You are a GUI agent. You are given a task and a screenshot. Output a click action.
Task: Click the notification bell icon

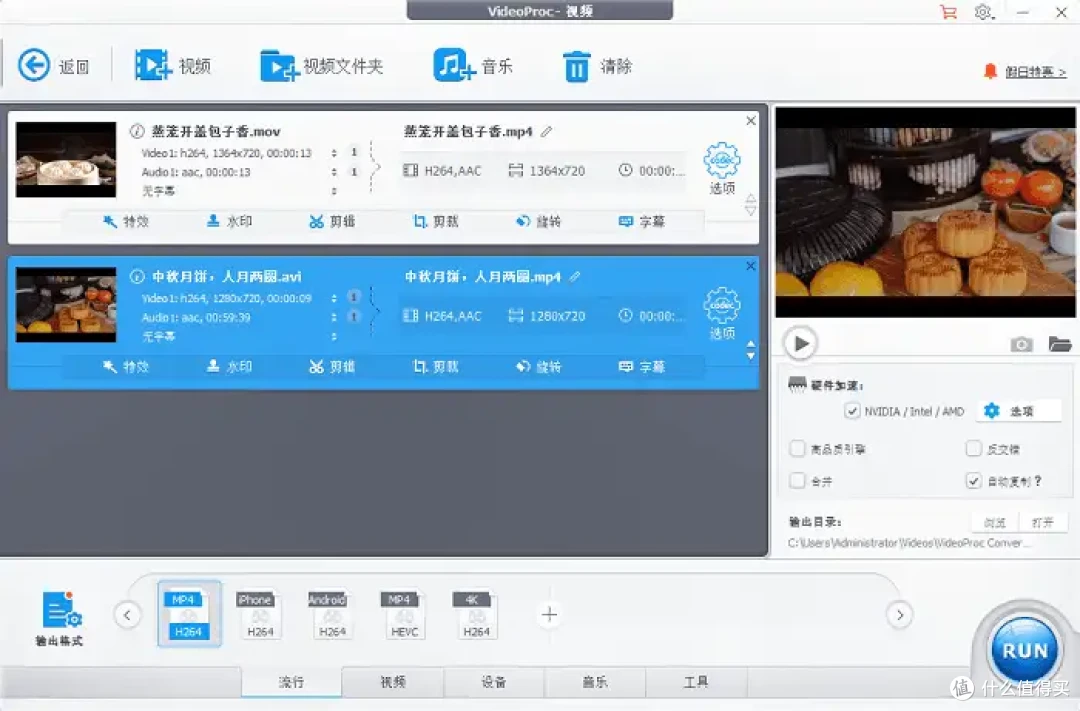990,71
